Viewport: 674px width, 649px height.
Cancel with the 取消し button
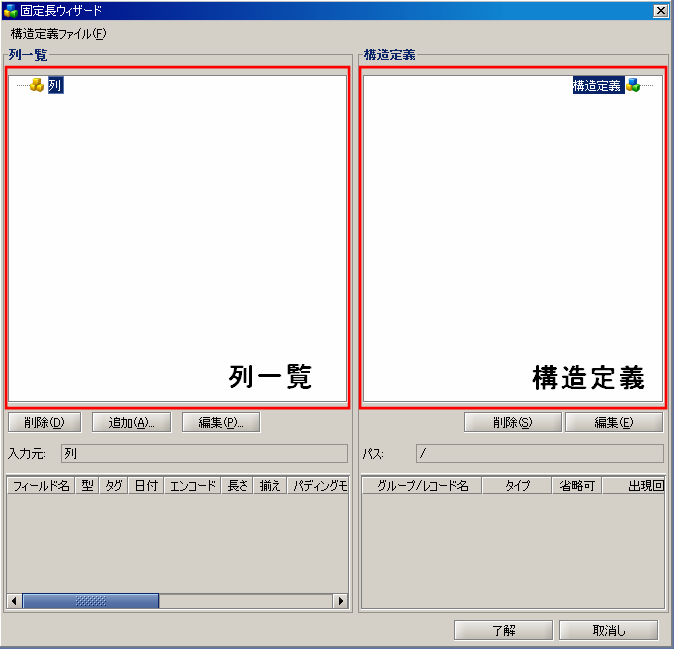(608, 630)
